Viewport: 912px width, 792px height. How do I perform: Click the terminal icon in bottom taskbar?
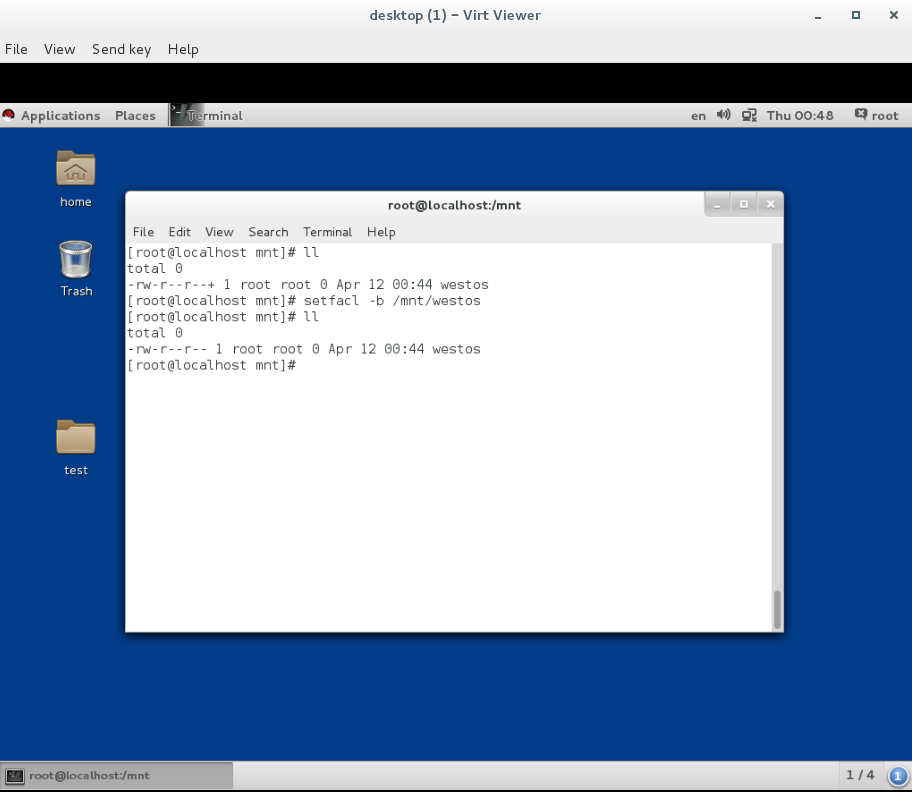[15, 776]
